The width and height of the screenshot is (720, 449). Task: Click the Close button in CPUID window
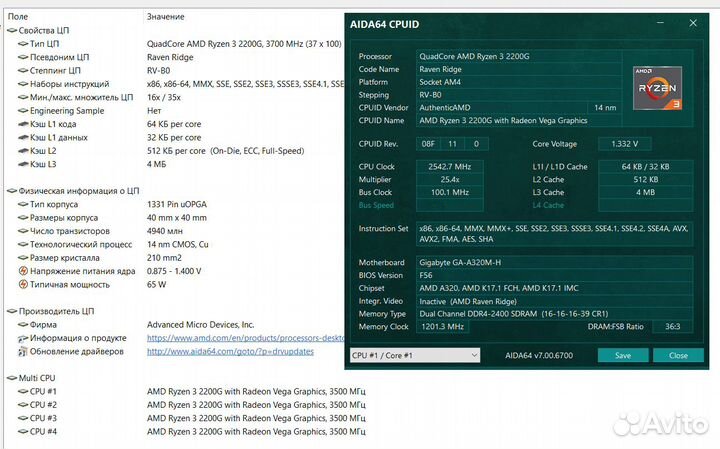click(678, 355)
